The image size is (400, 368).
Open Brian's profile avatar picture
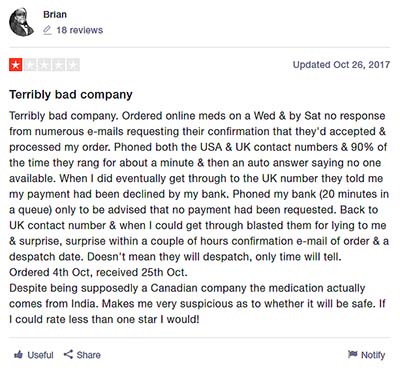point(21,22)
